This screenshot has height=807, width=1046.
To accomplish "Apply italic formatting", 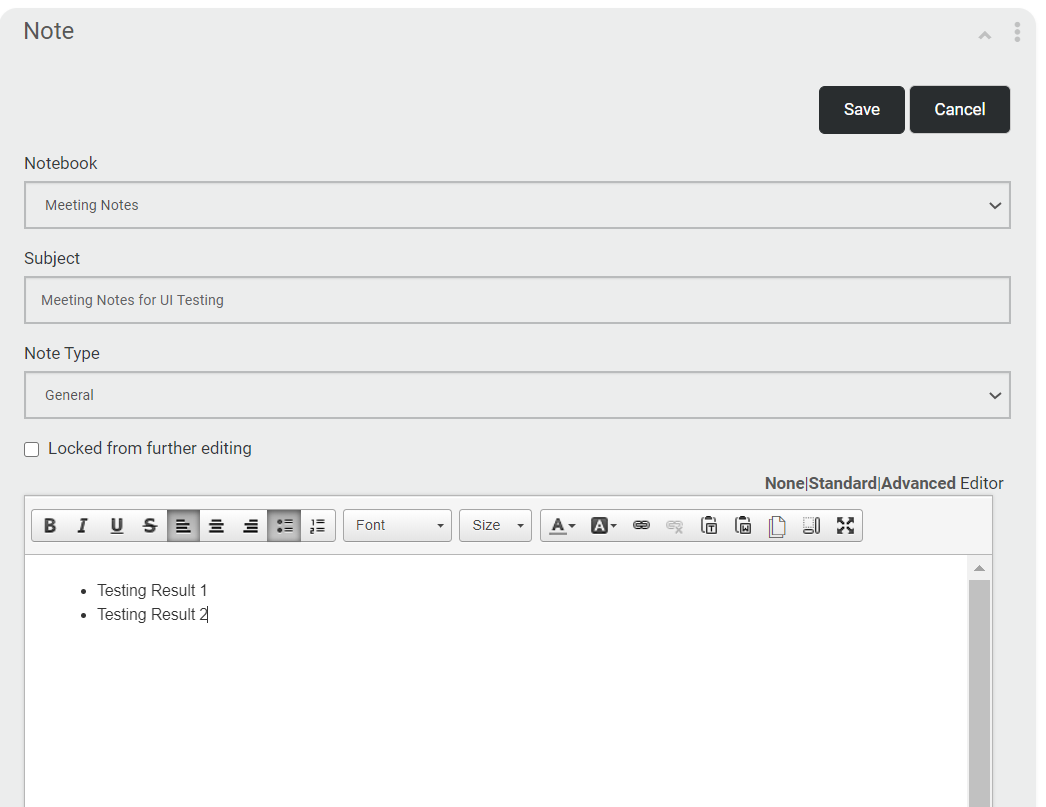I will (x=83, y=526).
